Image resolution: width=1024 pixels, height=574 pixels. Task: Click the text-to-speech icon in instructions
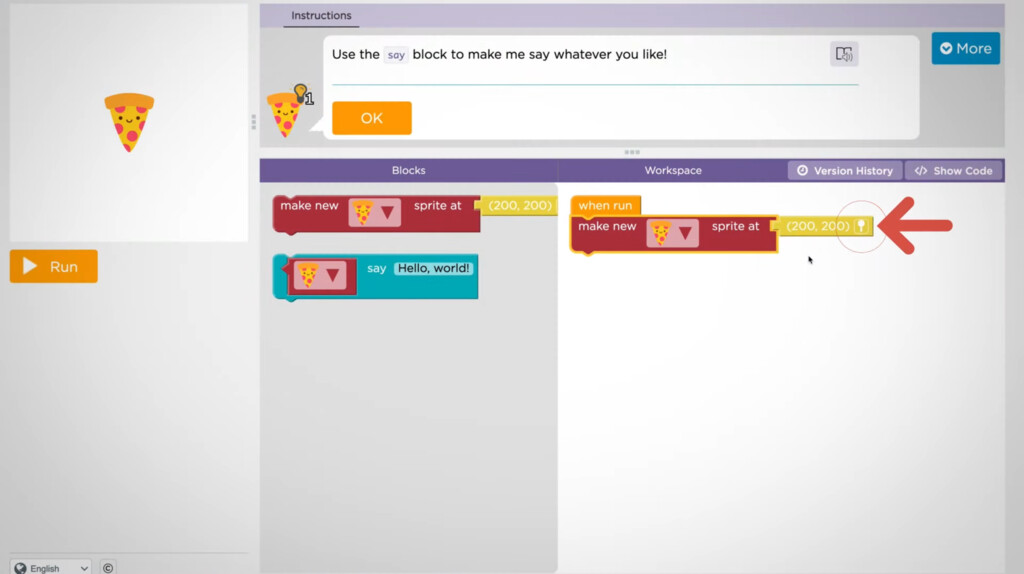tap(844, 54)
